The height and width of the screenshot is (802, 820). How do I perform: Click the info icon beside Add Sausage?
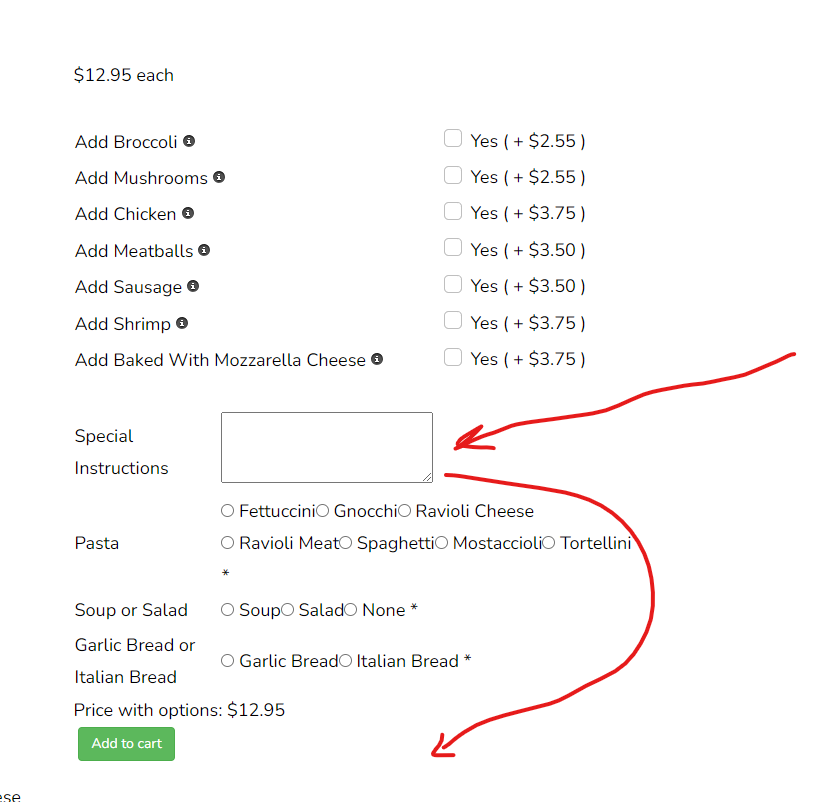pyautogui.click(x=193, y=287)
